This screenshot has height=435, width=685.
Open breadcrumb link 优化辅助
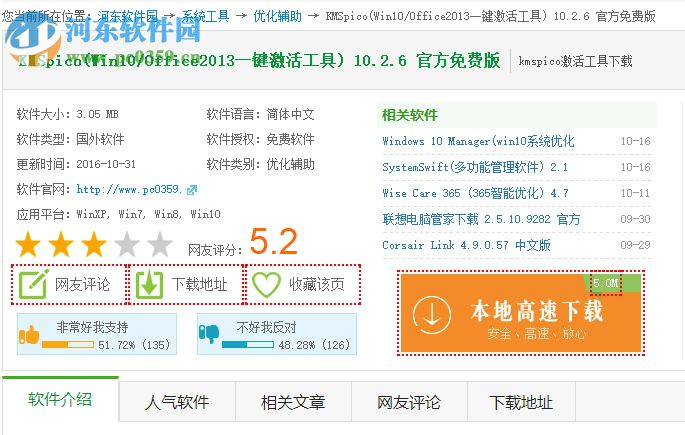[277, 16]
